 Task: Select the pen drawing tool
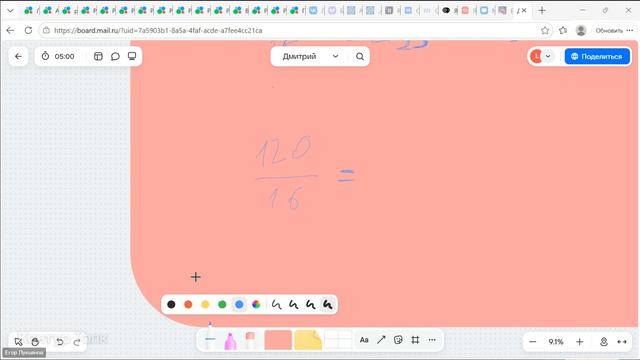[x=210, y=337]
